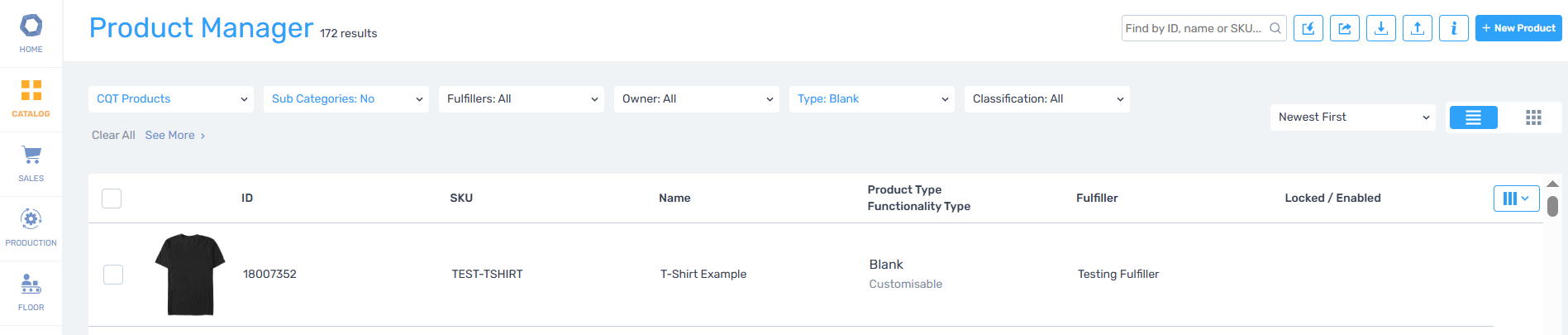Image resolution: width=1568 pixels, height=335 pixels.
Task: Click the table vertical scrollbar handle
Action: pyautogui.click(x=1552, y=206)
